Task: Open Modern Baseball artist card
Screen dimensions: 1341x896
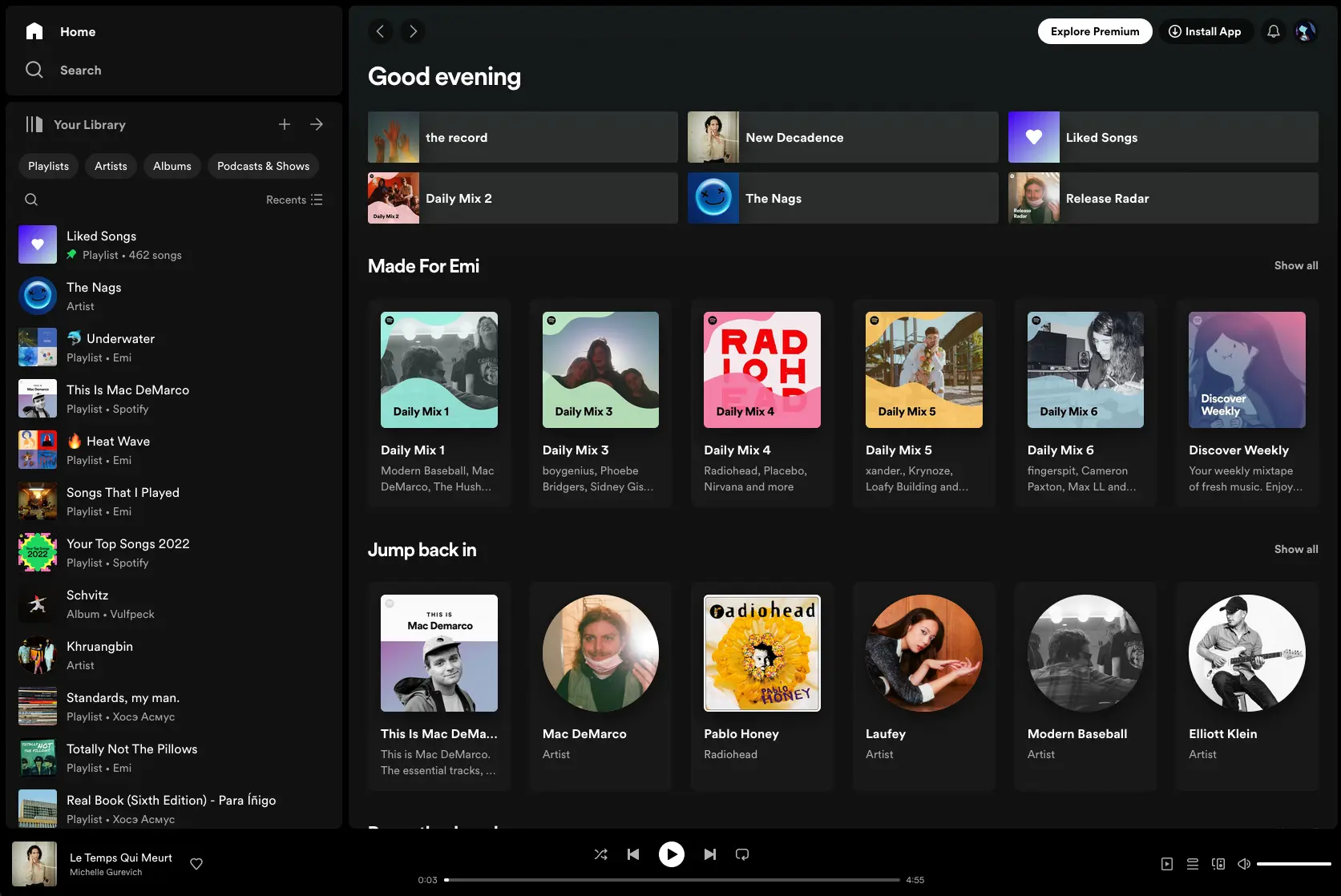Action: pyautogui.click(x=1085, y=687)
